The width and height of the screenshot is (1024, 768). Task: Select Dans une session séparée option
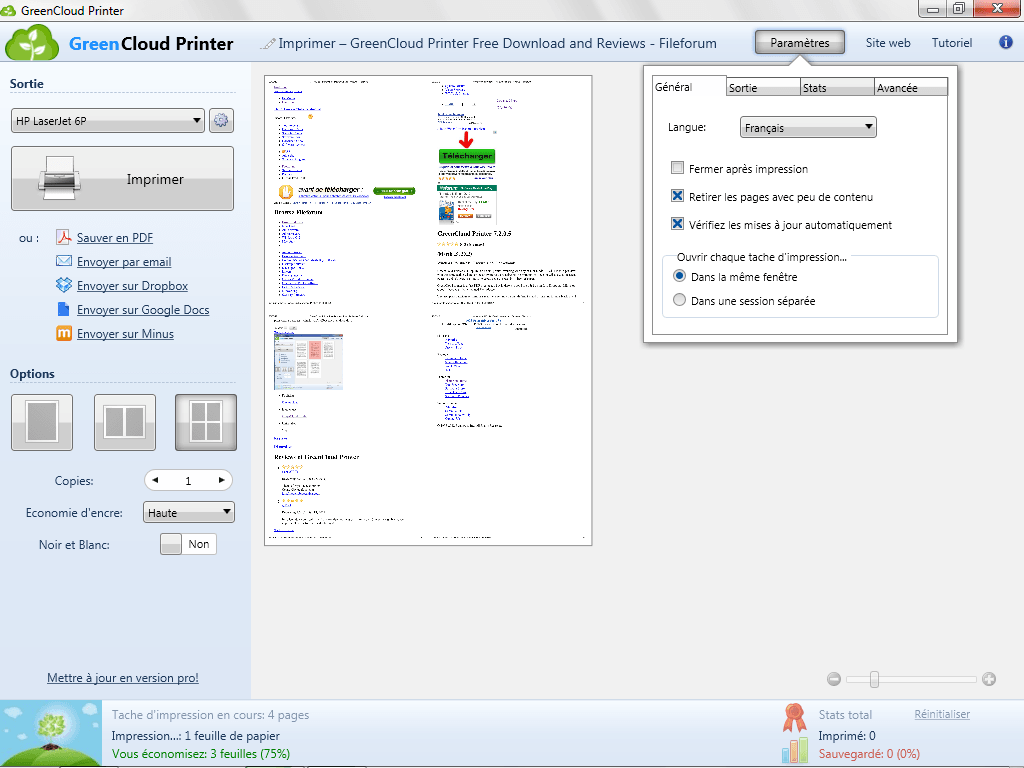point(679,300)
